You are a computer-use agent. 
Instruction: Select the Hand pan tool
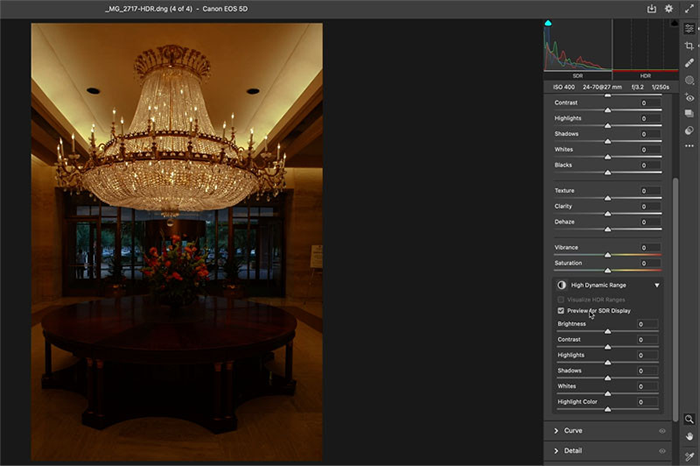[689, 437]
